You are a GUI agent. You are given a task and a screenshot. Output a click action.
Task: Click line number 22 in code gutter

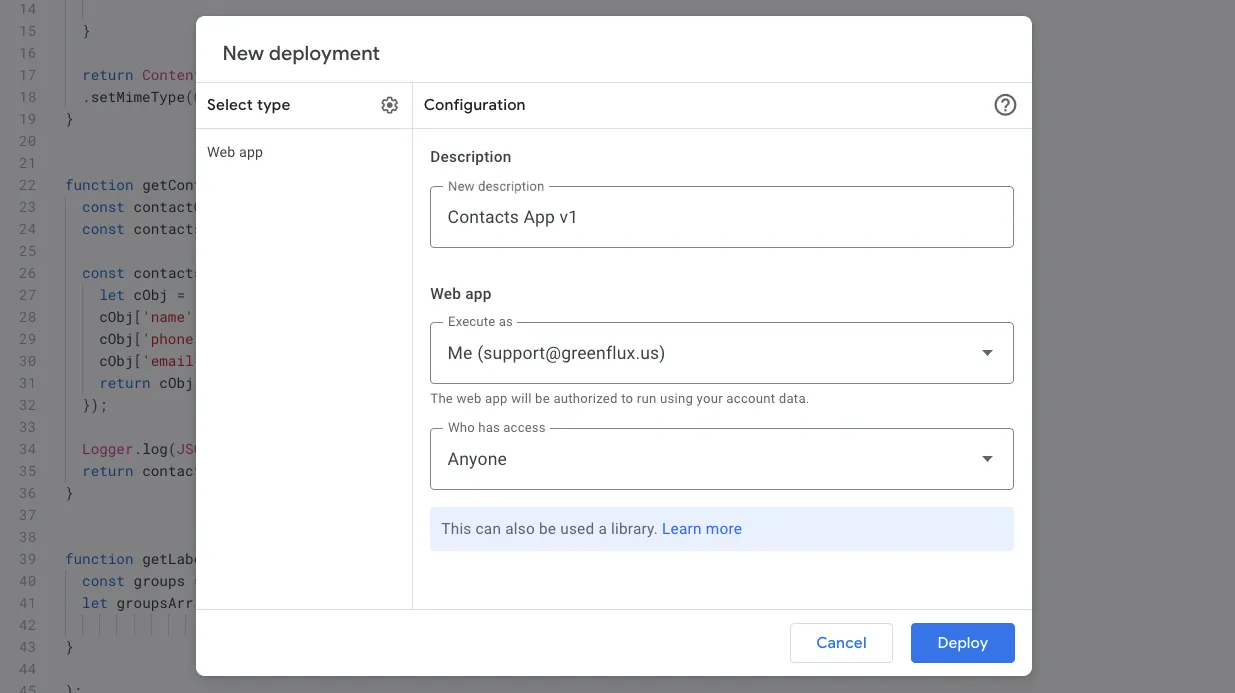(27, 185)
